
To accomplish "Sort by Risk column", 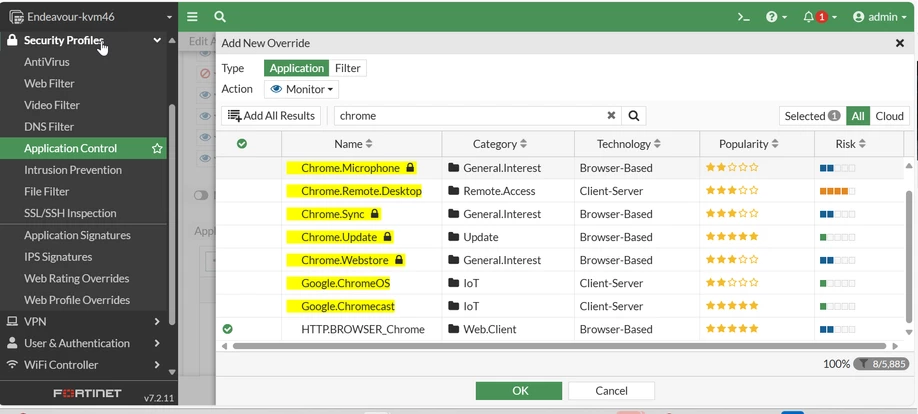I will [850, 144].
